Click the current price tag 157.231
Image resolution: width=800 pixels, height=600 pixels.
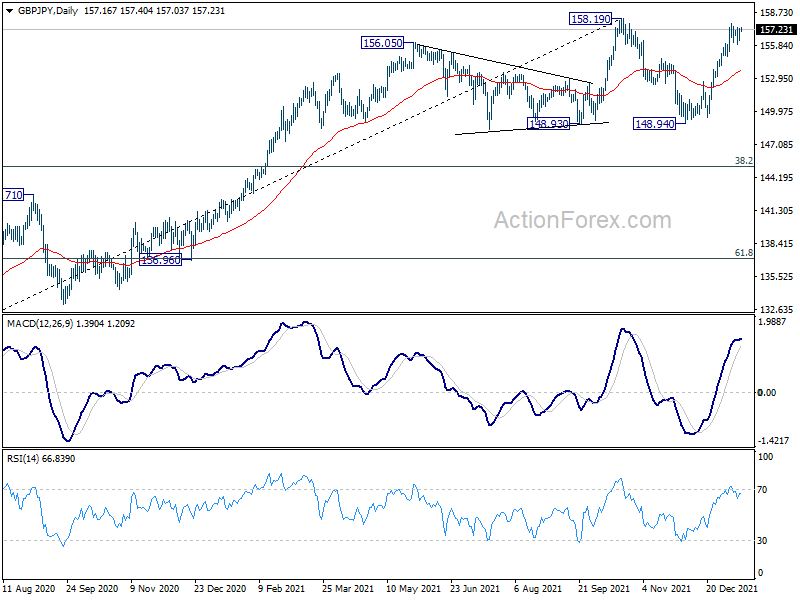click(776, 30)
